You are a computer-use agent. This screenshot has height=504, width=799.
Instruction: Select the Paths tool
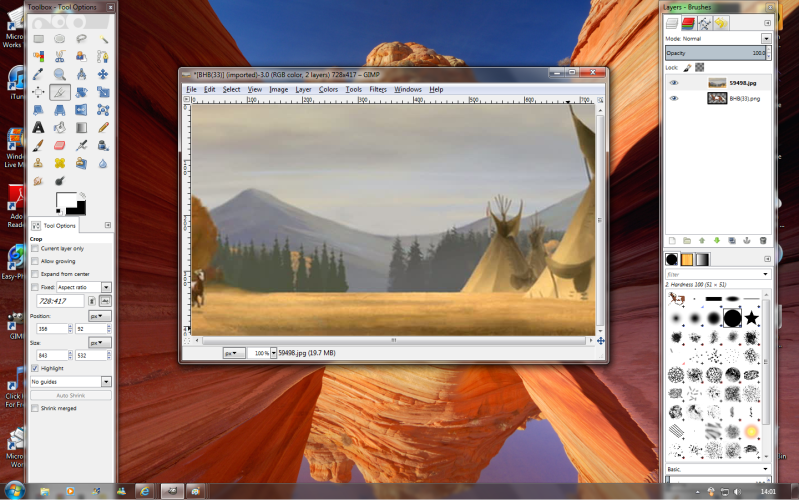(103, 57)
